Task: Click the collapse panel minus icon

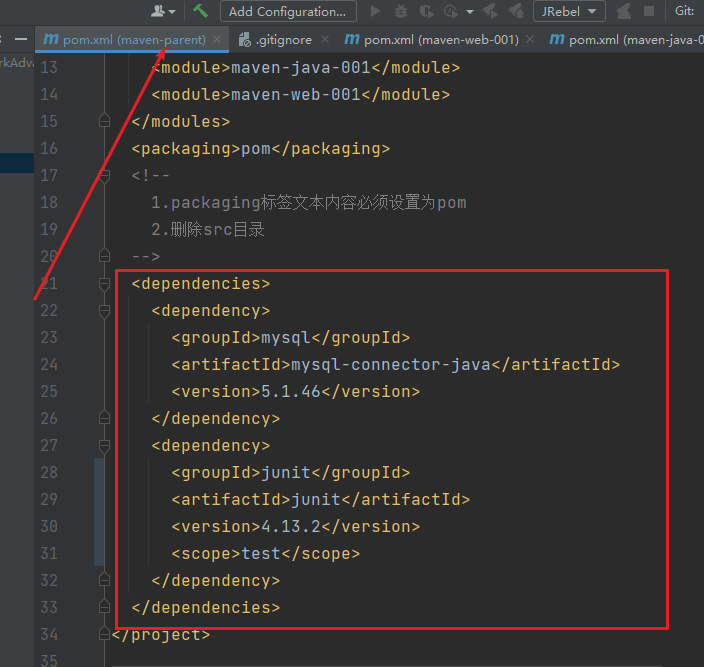Action: [x=21, y=39]
